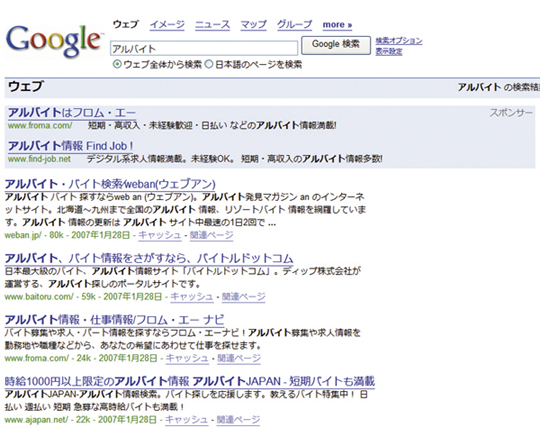The image size is (540, 428).
Task: Open the マップ tab
Action: [x=253, y=25]
